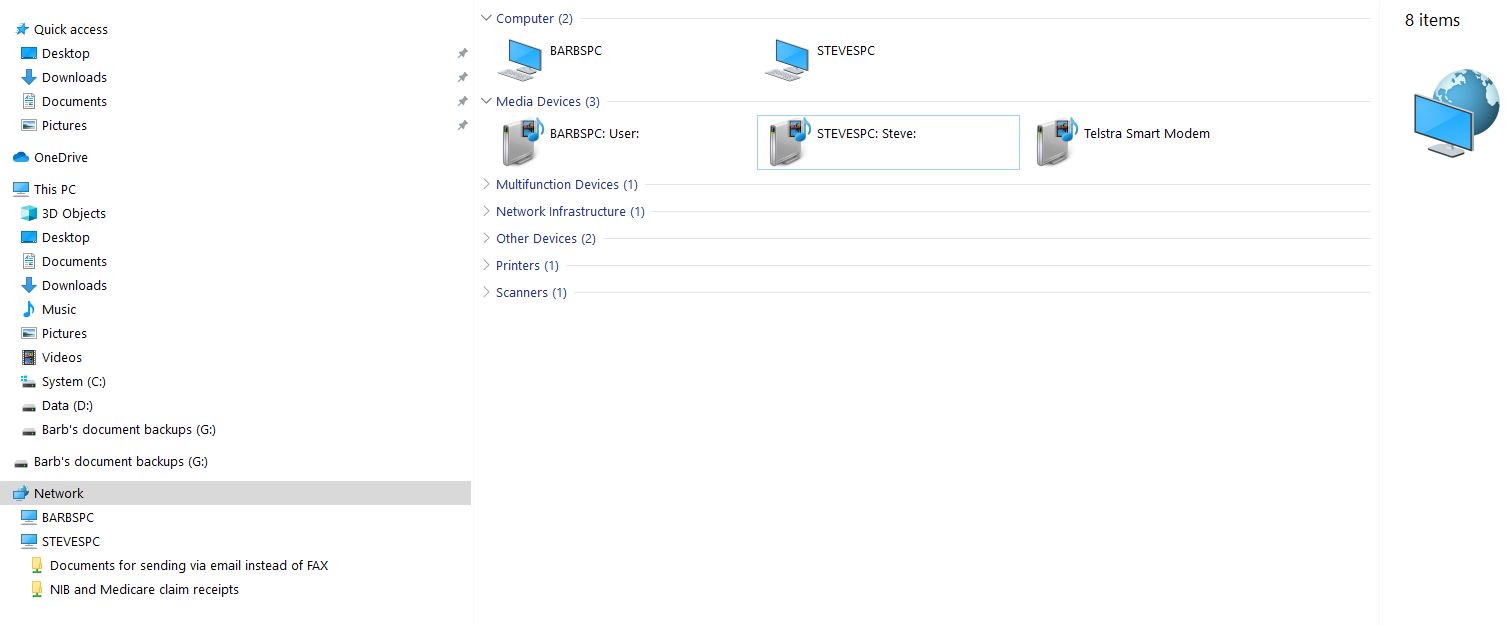Collapse the Media Devices (3) group

[486, 101]
